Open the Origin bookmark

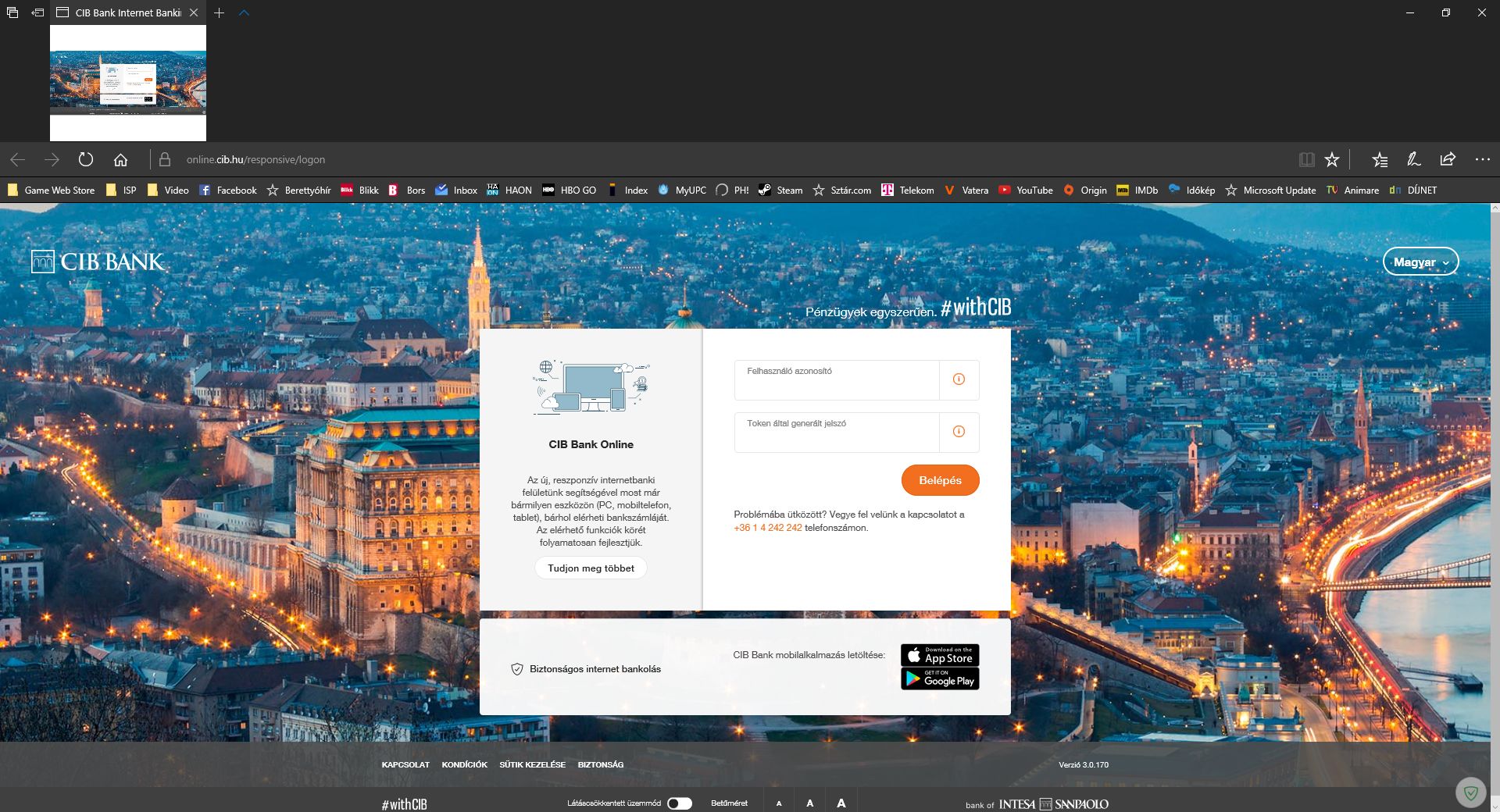click(1084, 190)
